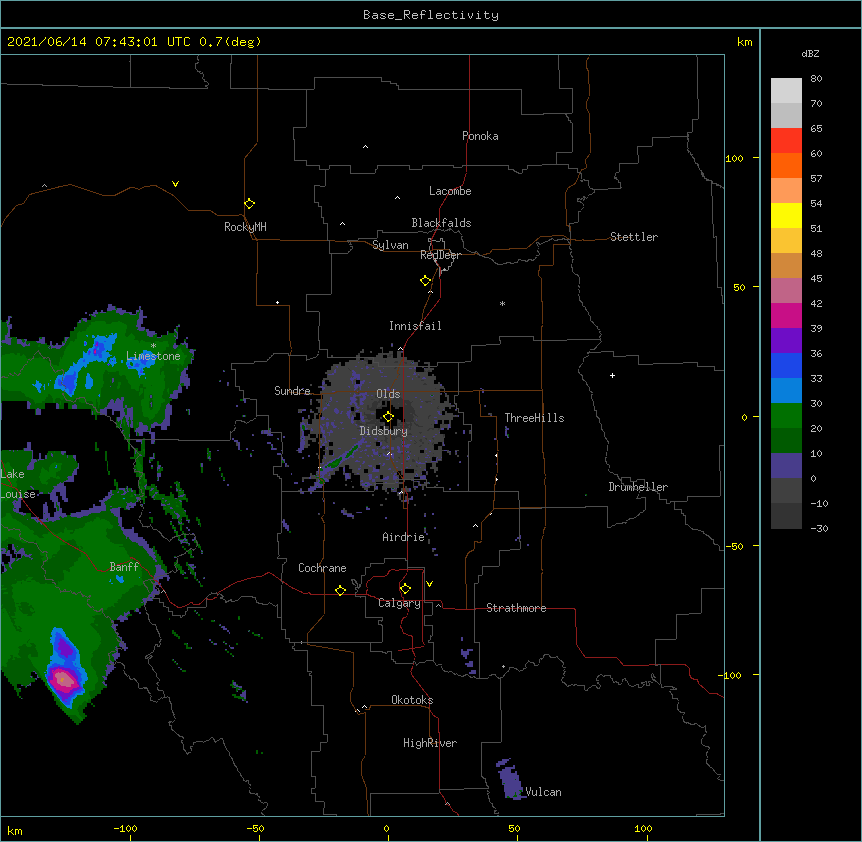Click the yellow v marker northwest of RockyMH
862x842 pixels.
pos(175,184)
